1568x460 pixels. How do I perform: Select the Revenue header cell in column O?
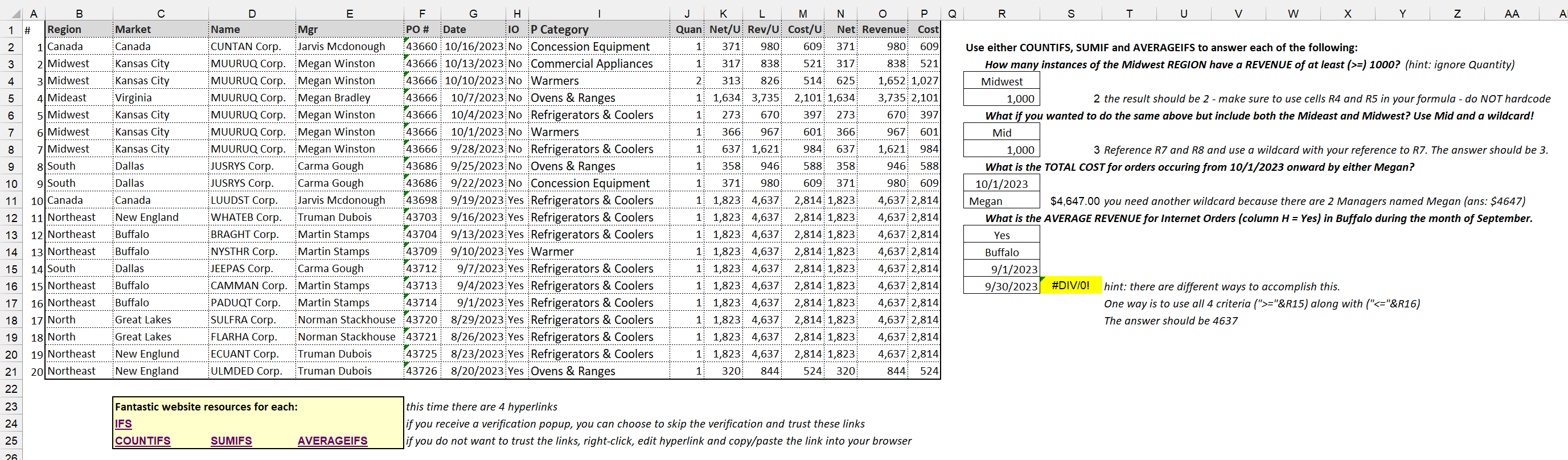coord(882,28)
